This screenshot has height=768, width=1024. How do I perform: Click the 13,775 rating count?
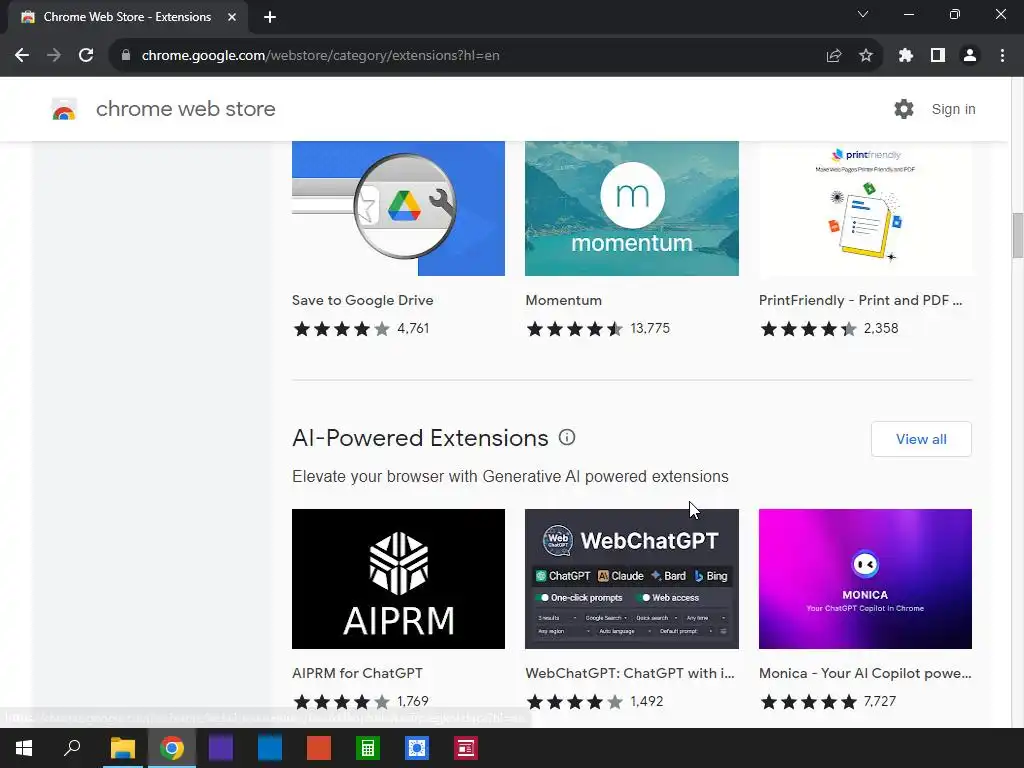pos(650,328)
